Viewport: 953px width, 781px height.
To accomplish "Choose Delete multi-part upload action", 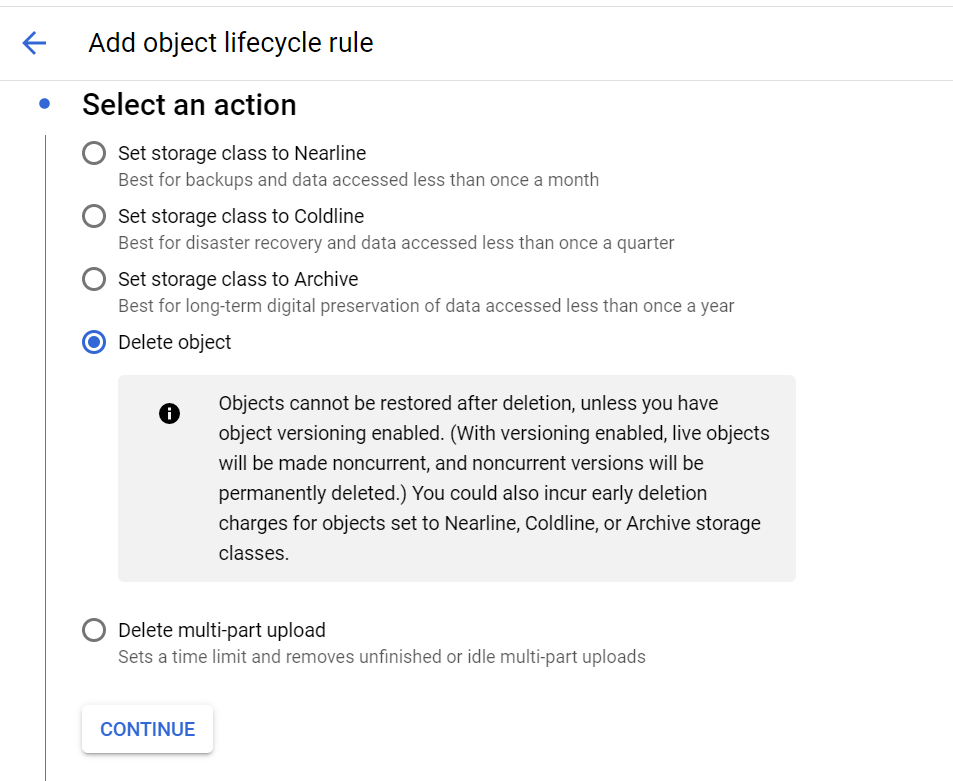I will point(93,630).
